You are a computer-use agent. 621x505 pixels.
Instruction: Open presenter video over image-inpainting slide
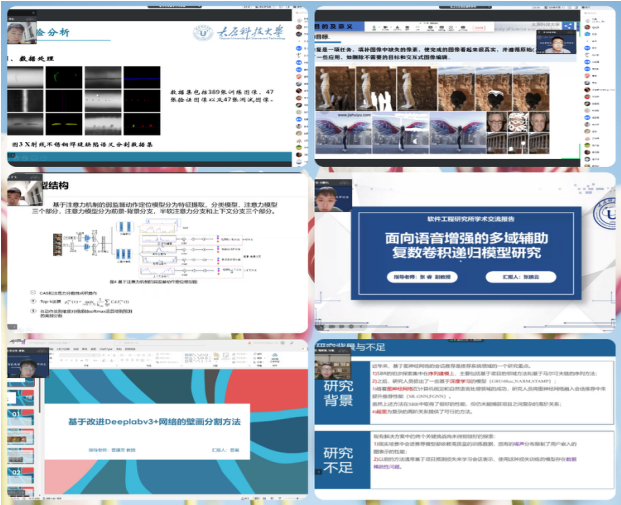pos(556,41)
